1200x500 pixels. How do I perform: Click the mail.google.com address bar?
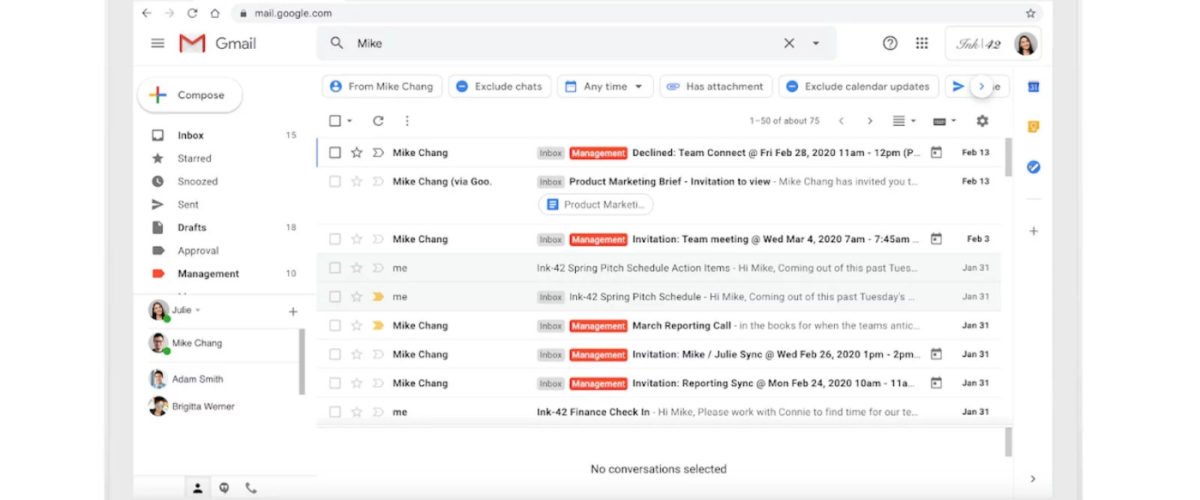coord(638,13)
